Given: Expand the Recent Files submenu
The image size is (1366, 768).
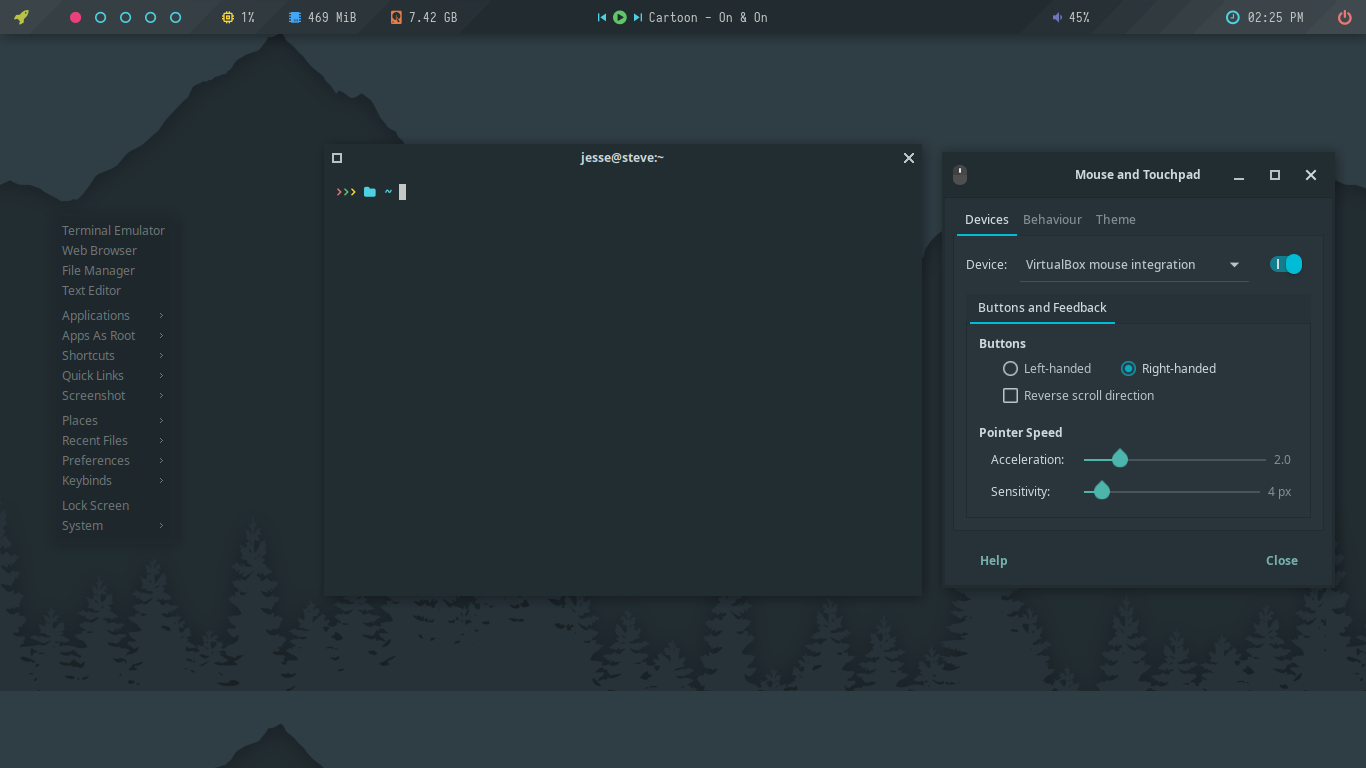Looking at the screenshot, I should (113, 441).
